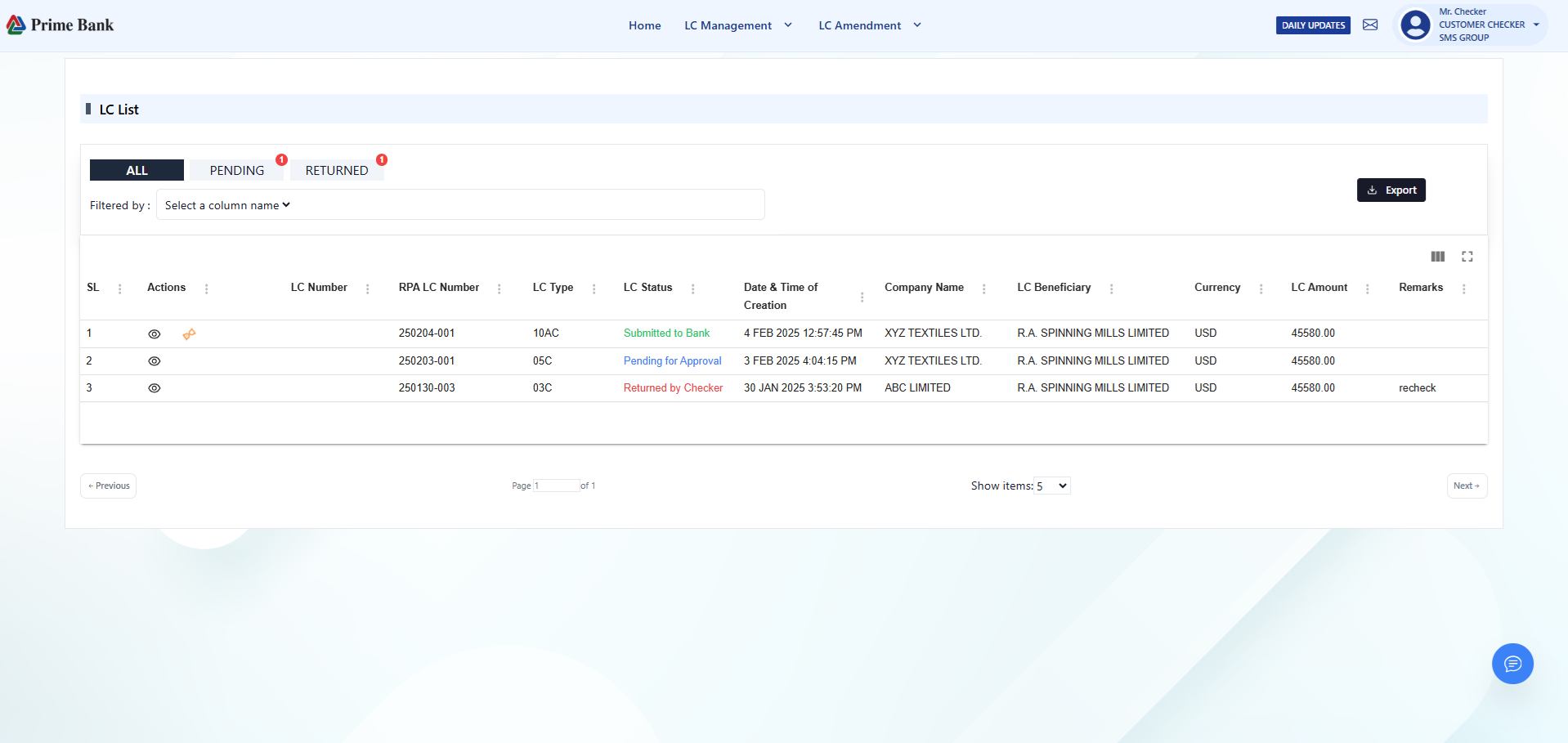Click the Next page button
1568x743 pixels.
click(1467, 486)
